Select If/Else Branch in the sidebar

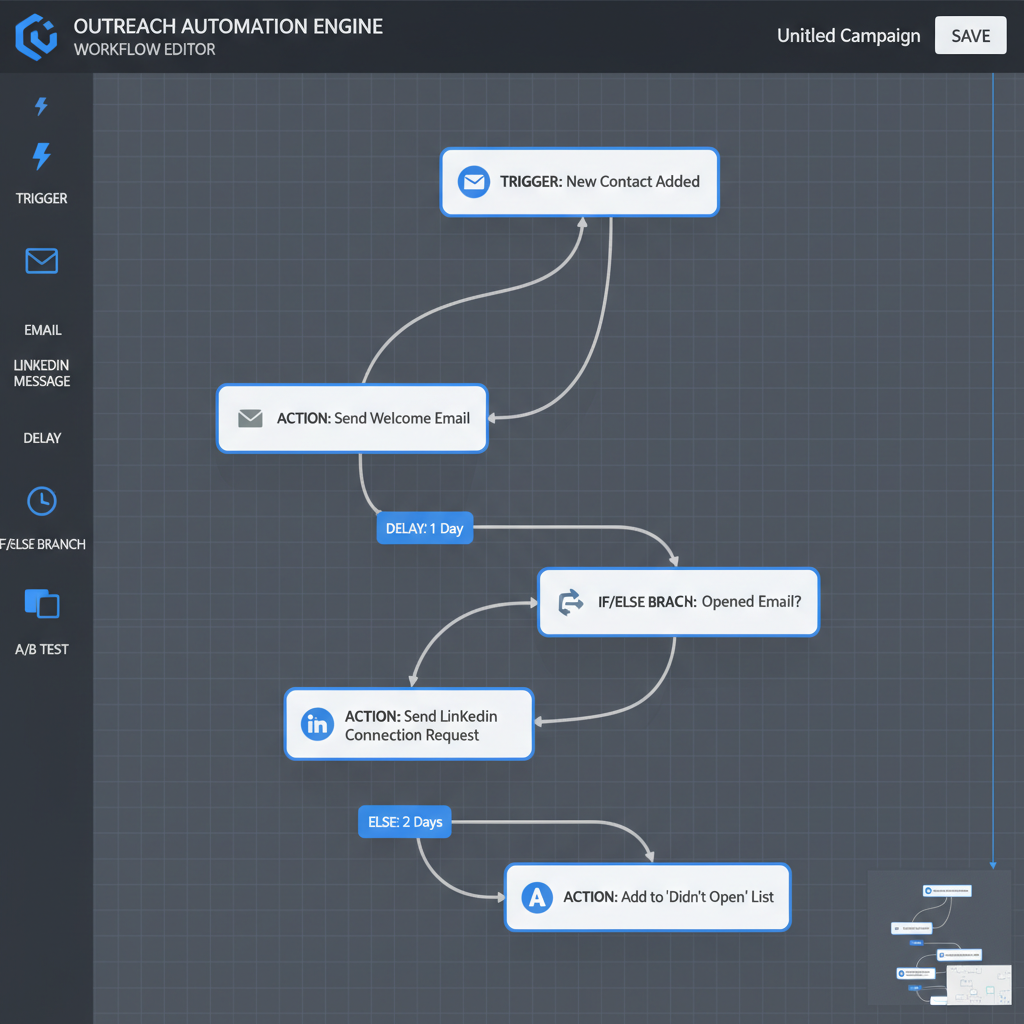tap(41, 544)
